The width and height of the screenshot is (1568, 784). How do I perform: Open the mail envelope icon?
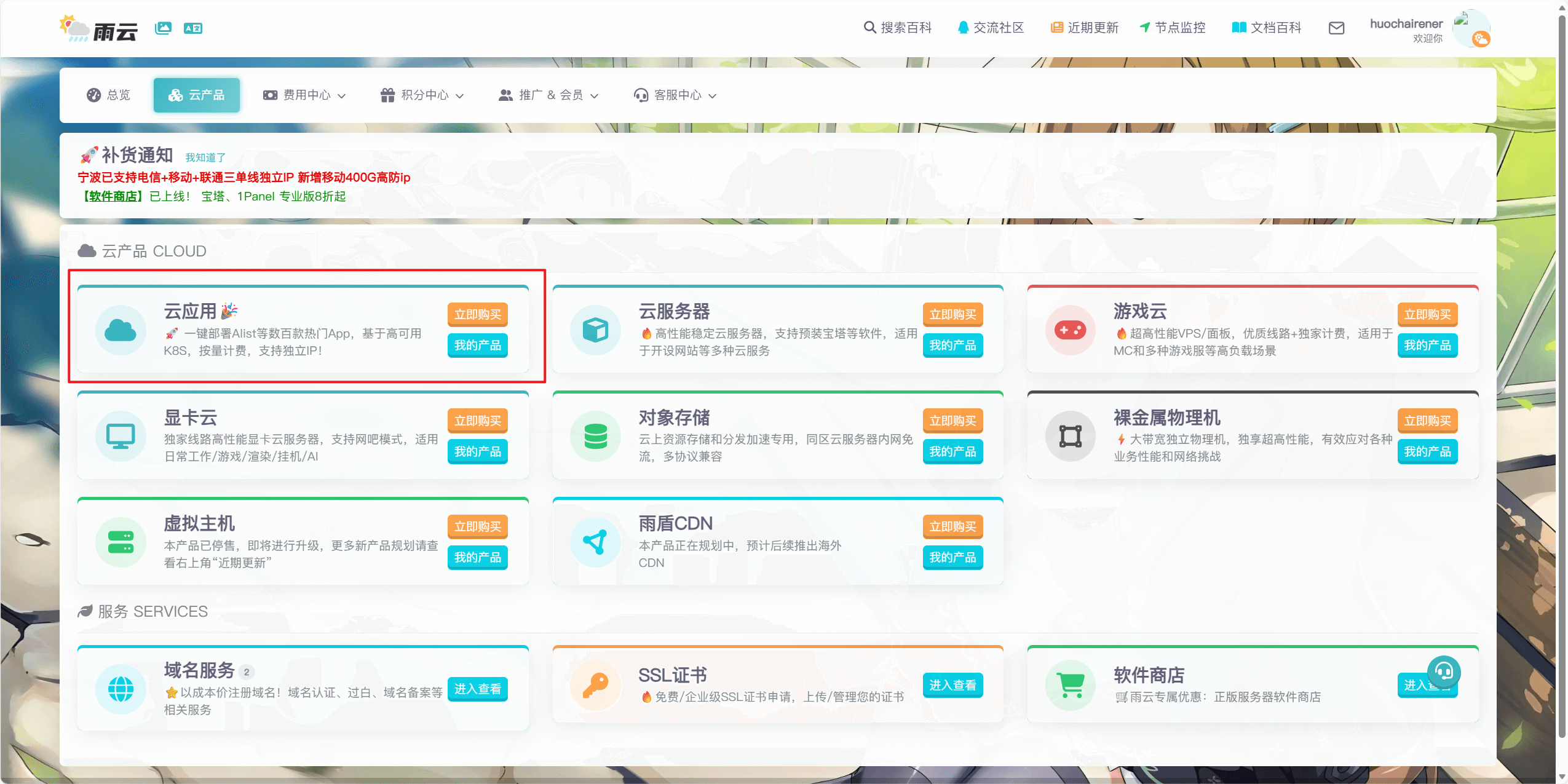pos(1336,28)
